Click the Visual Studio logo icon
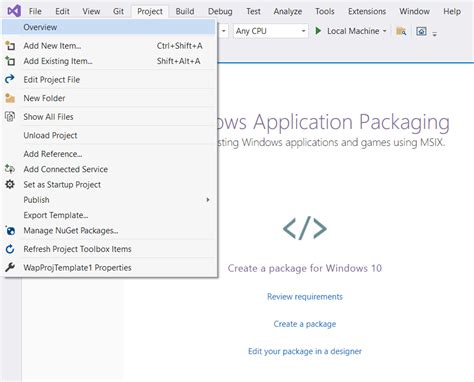 click(14, 11)
